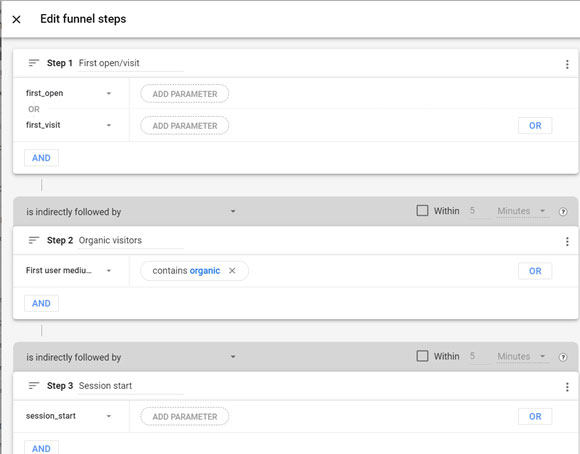Enable the Within checkbox above Step 2
This screenshot has width=580, height=454.
[x=422, y=211]
